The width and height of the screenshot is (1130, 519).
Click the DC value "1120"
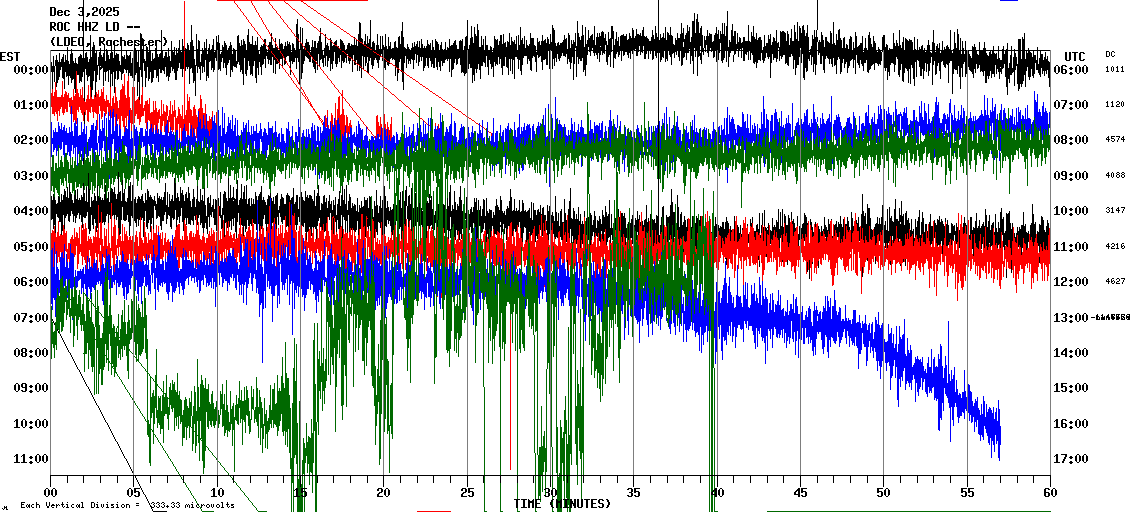(1114, 105)
